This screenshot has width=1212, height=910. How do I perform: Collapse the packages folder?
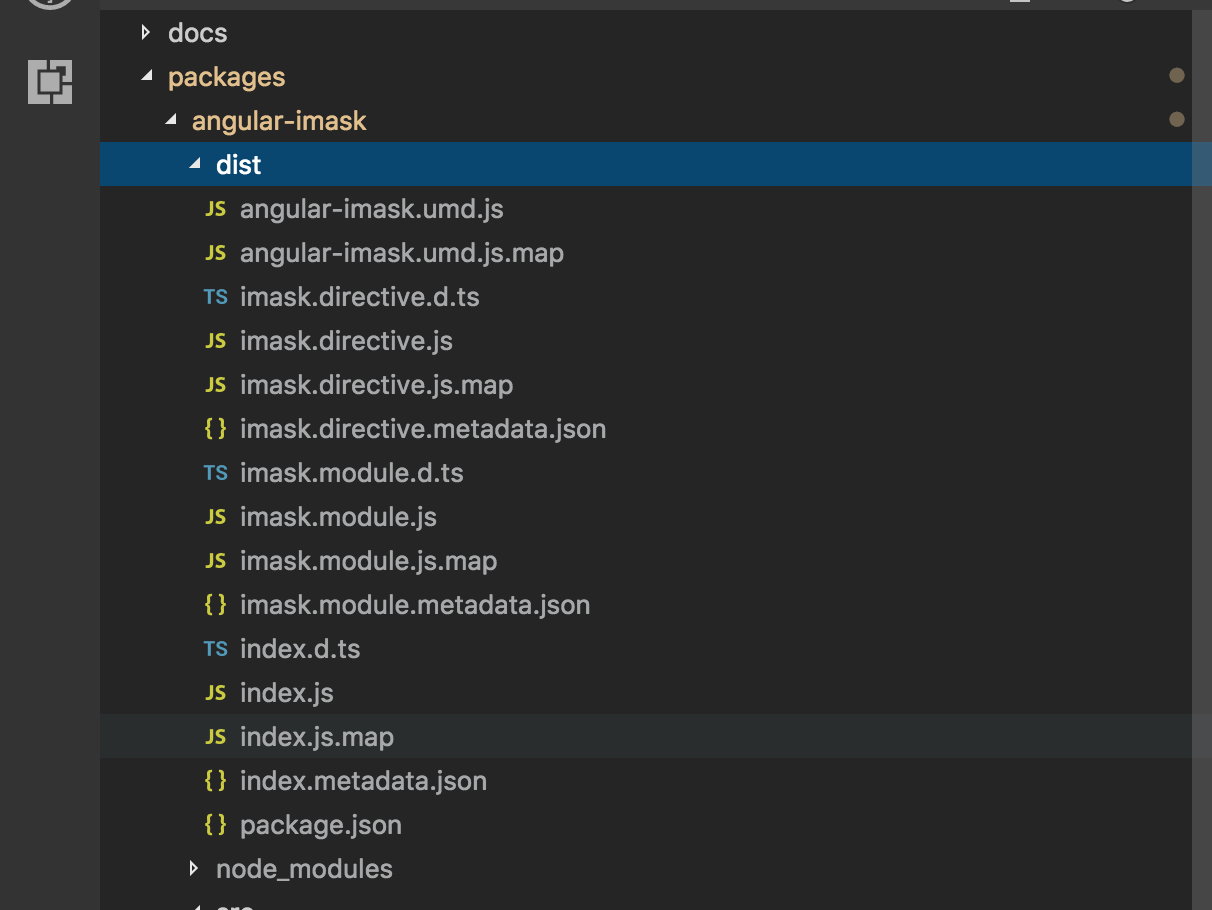pos(146,76)
